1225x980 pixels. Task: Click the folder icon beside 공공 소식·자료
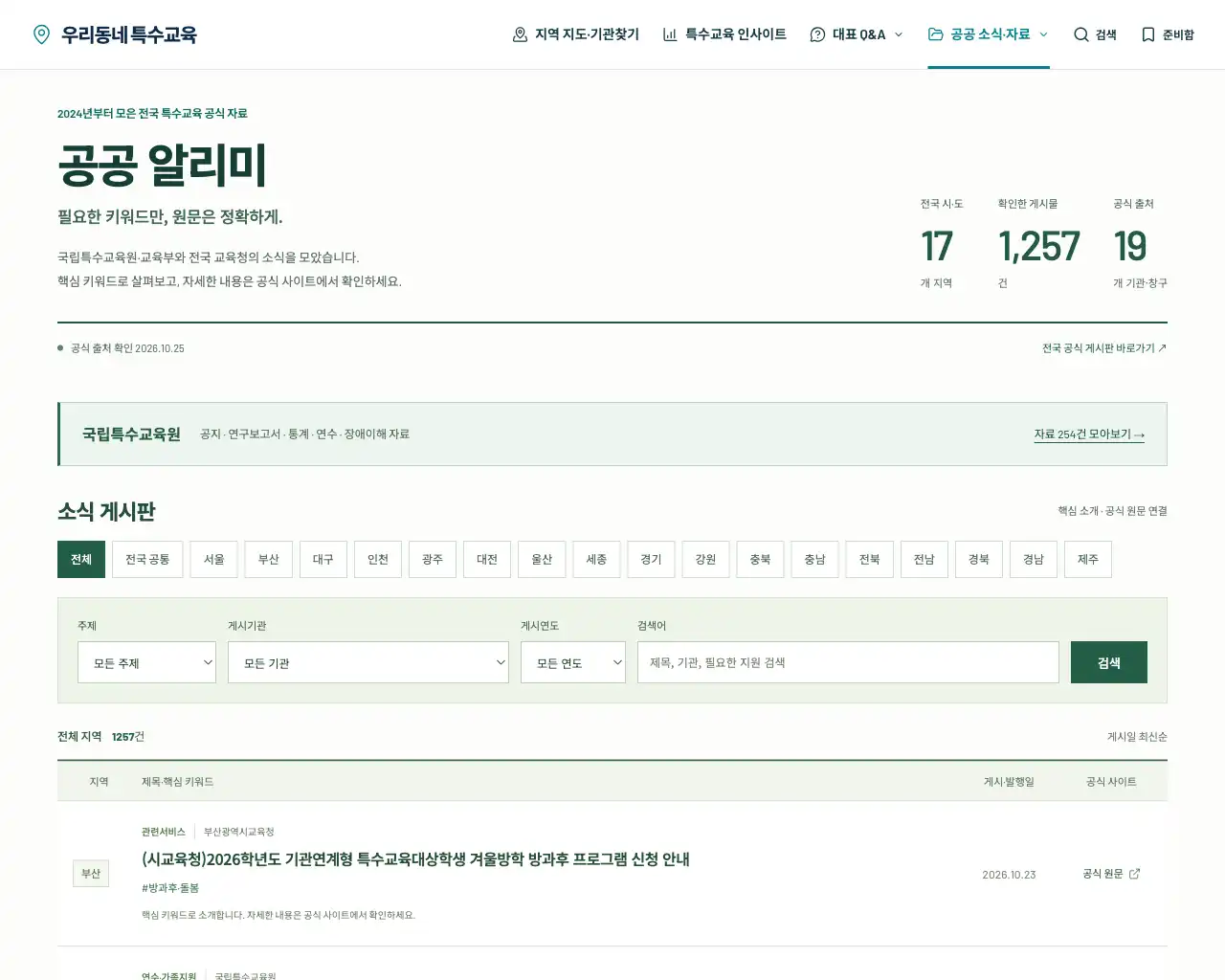pos(935,34)
